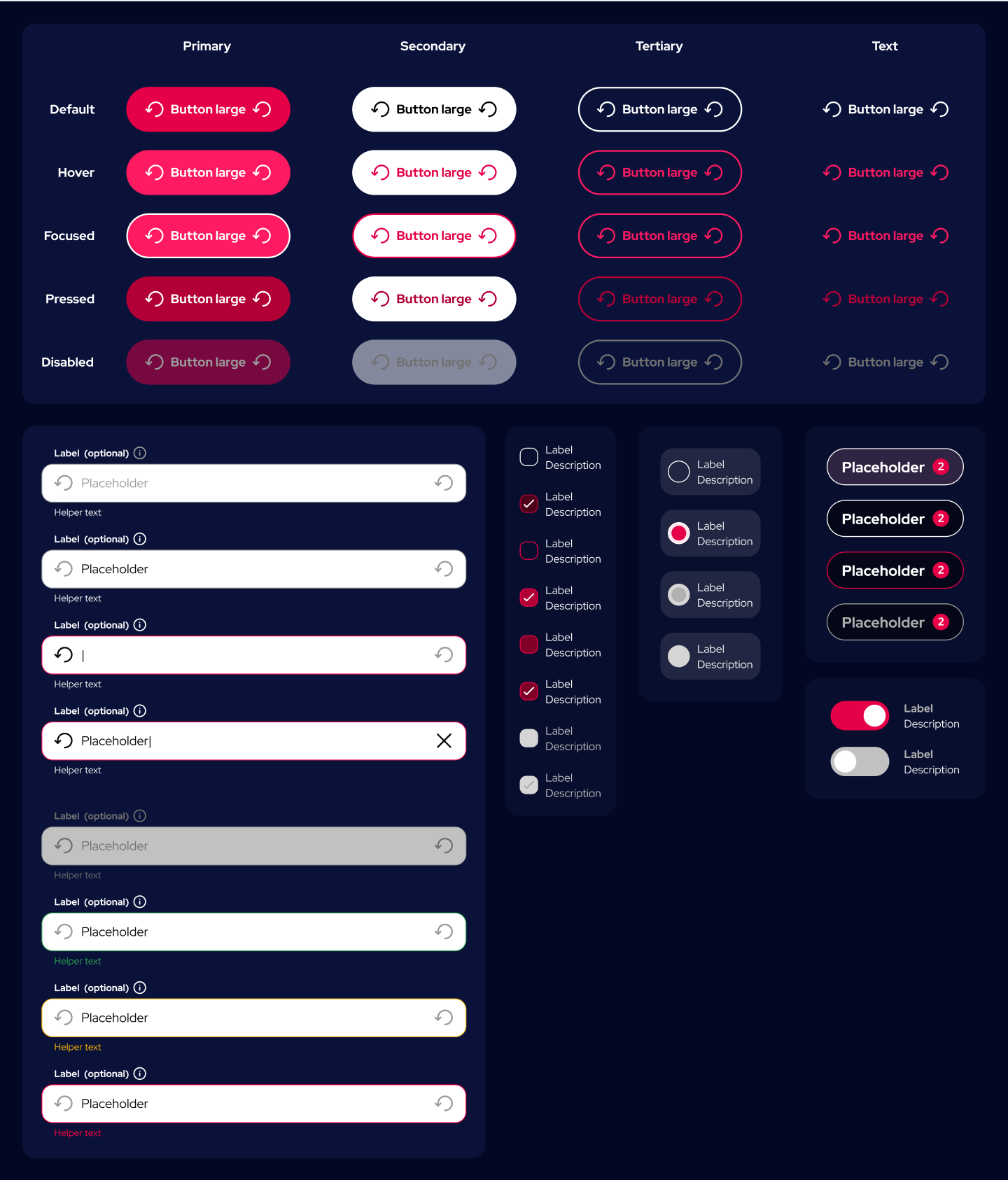Uncheck the second checkbox with checkmark
1008x1180 pixels.
(x=529, y=598)
